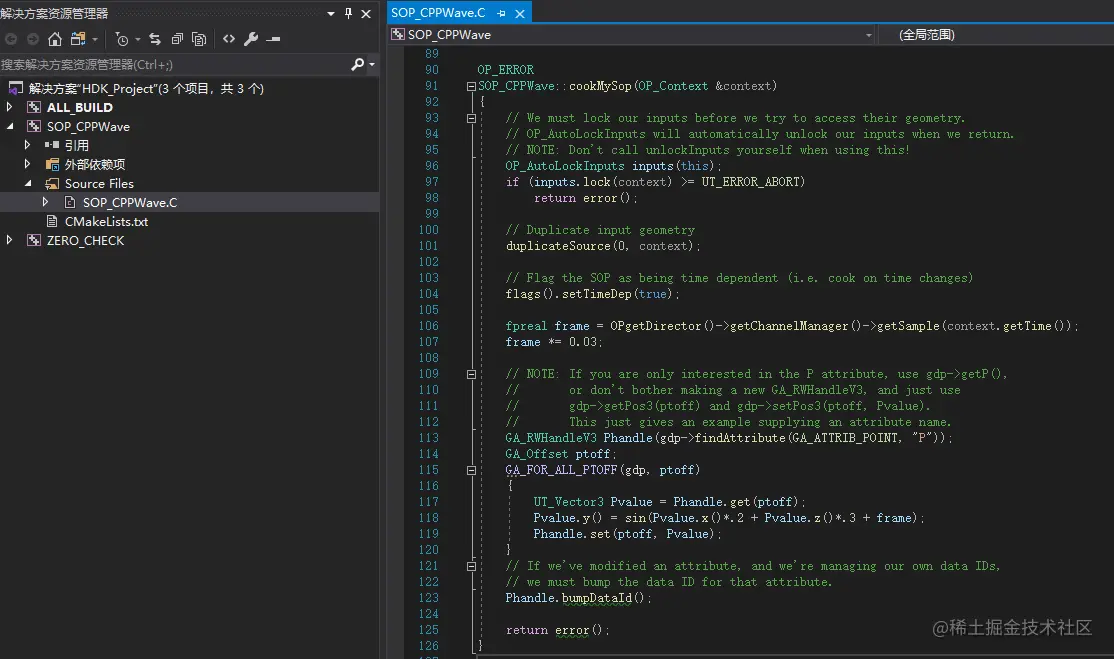Close the Solution Explorer panel
The image size is (1114, 659).
(x=366, y=13)
